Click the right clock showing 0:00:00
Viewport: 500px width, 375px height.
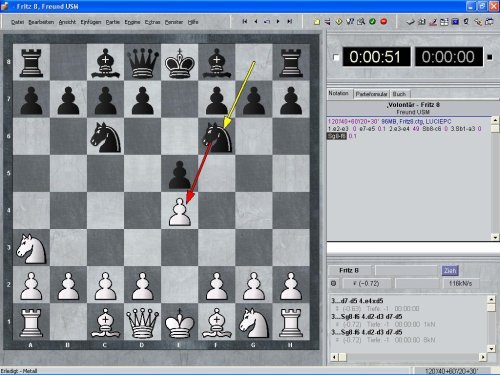click(448, 57)
